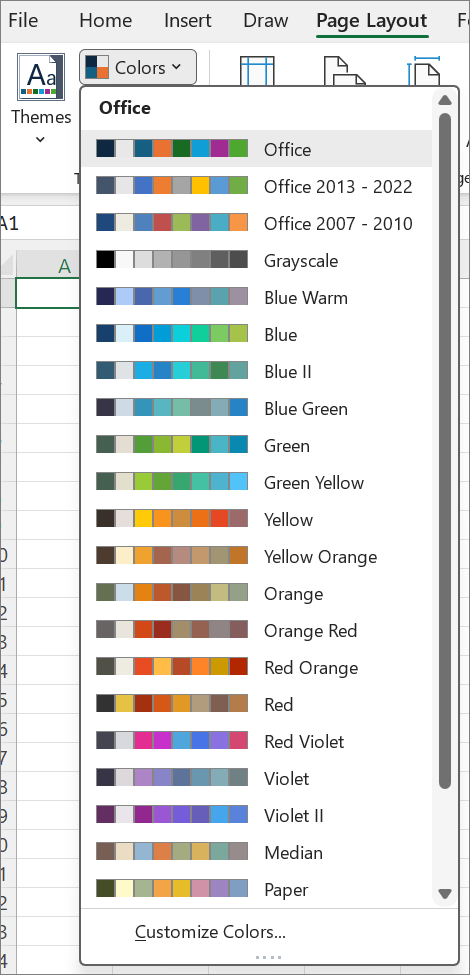The image size is (470, 975).
Task: Apply the Office 2013 - 2022 palette
Action: tap(257, 186)
